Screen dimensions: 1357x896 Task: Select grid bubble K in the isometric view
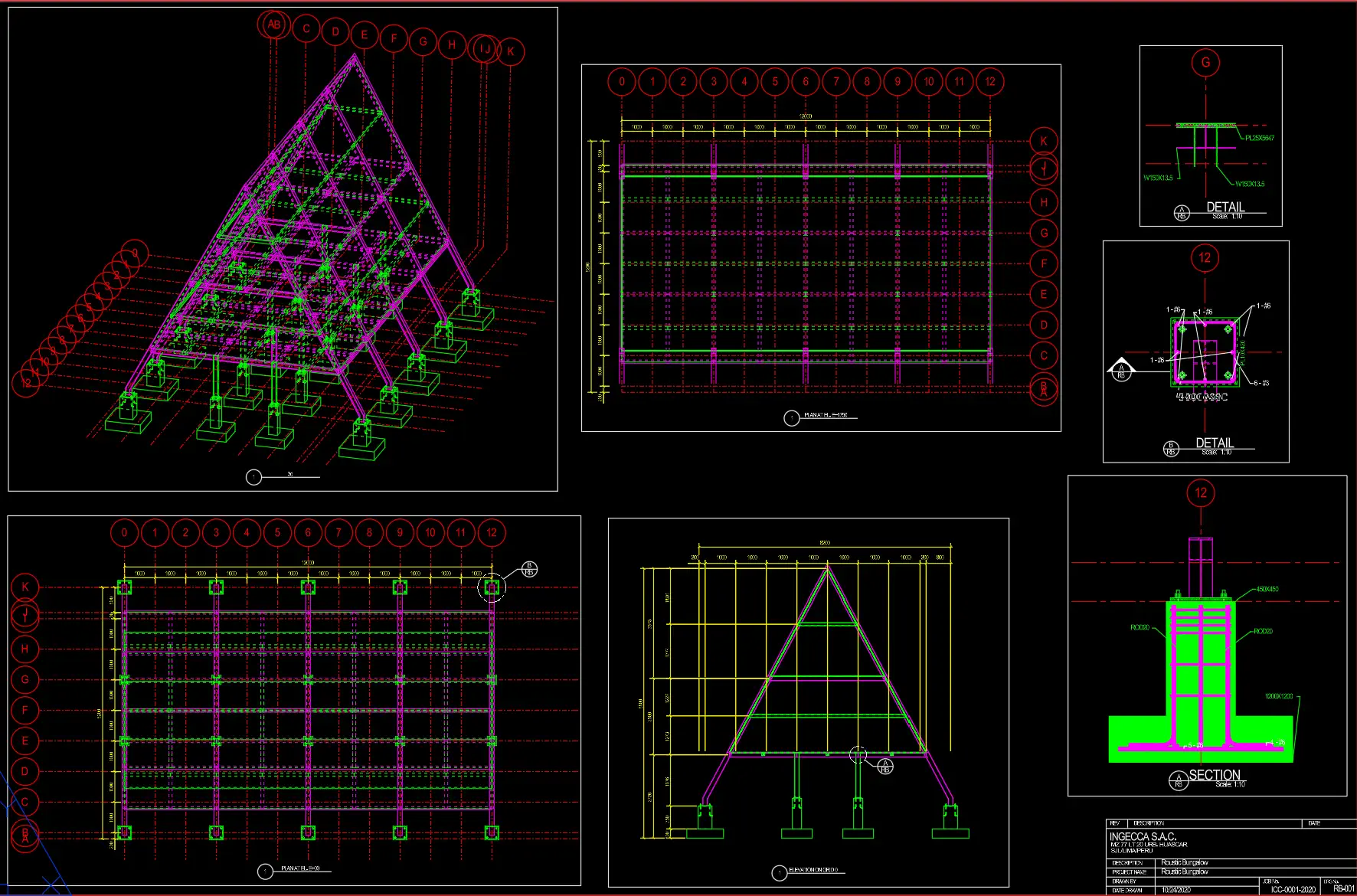tap(511, 52)
